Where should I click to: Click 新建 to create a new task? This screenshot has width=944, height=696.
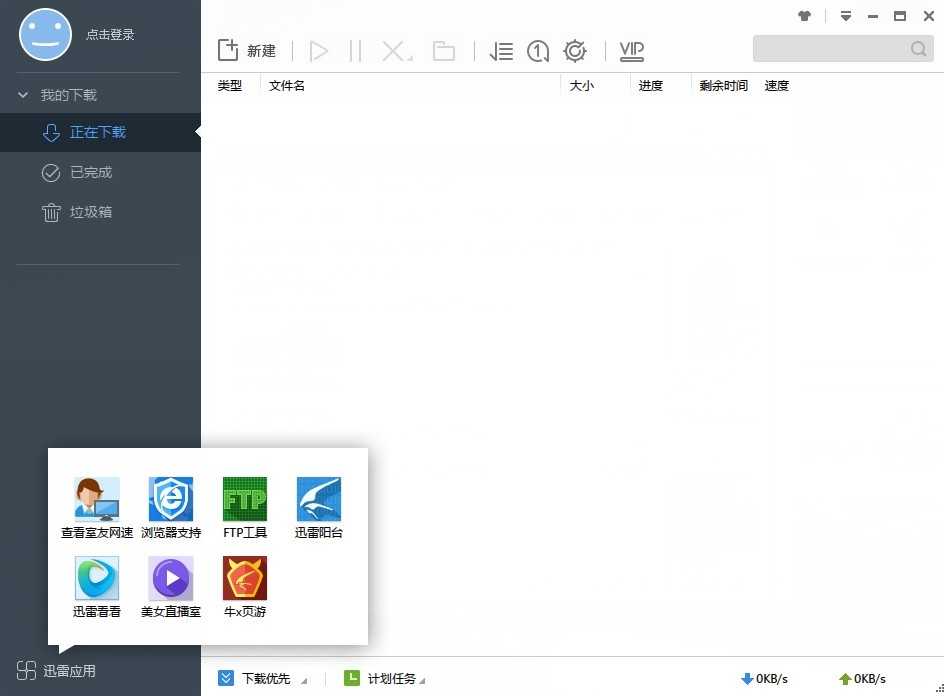click(247, 51)
